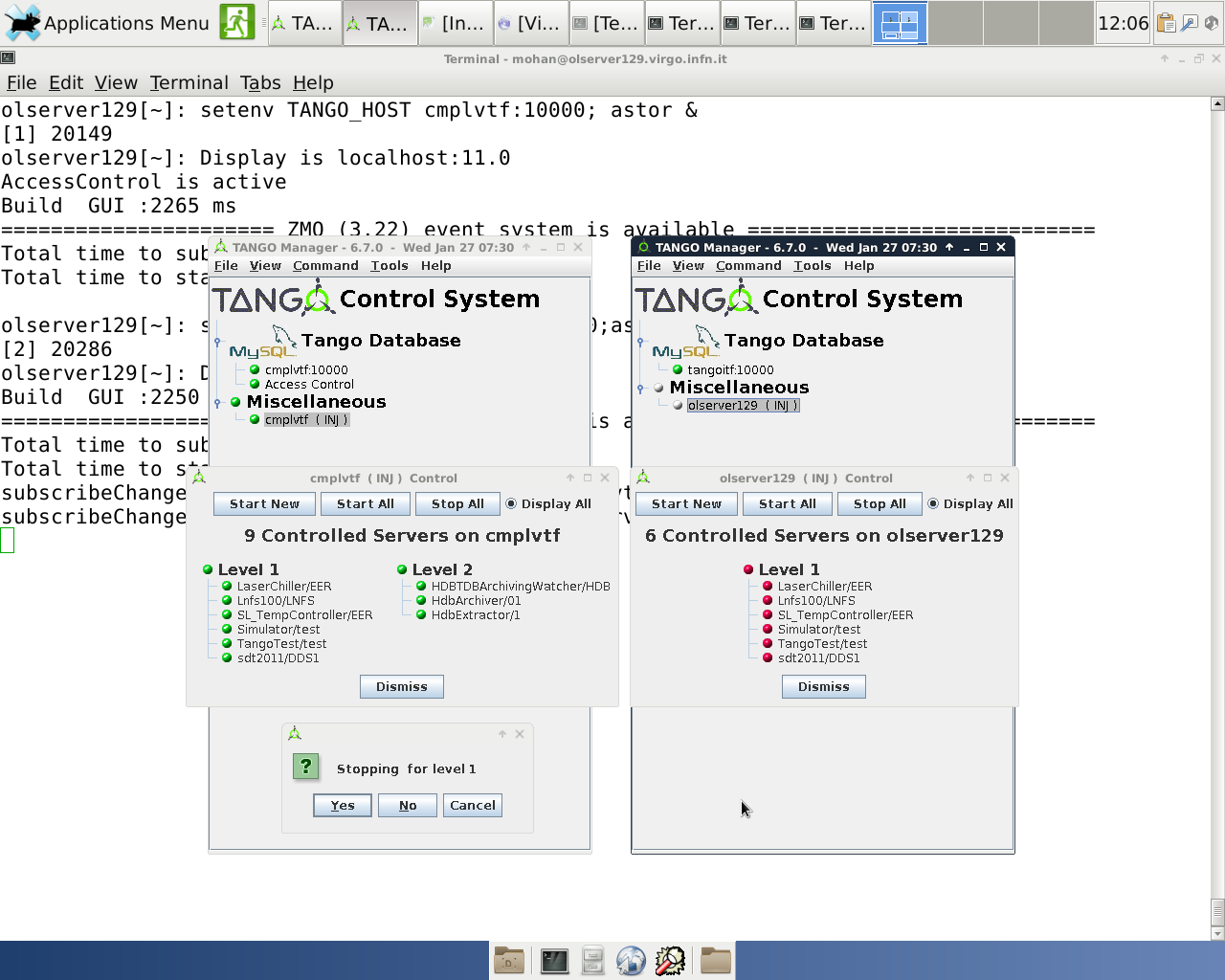Launch the web browser globe icon
This screenshot has height=980, width=1225.
click(x=632, y=960)
